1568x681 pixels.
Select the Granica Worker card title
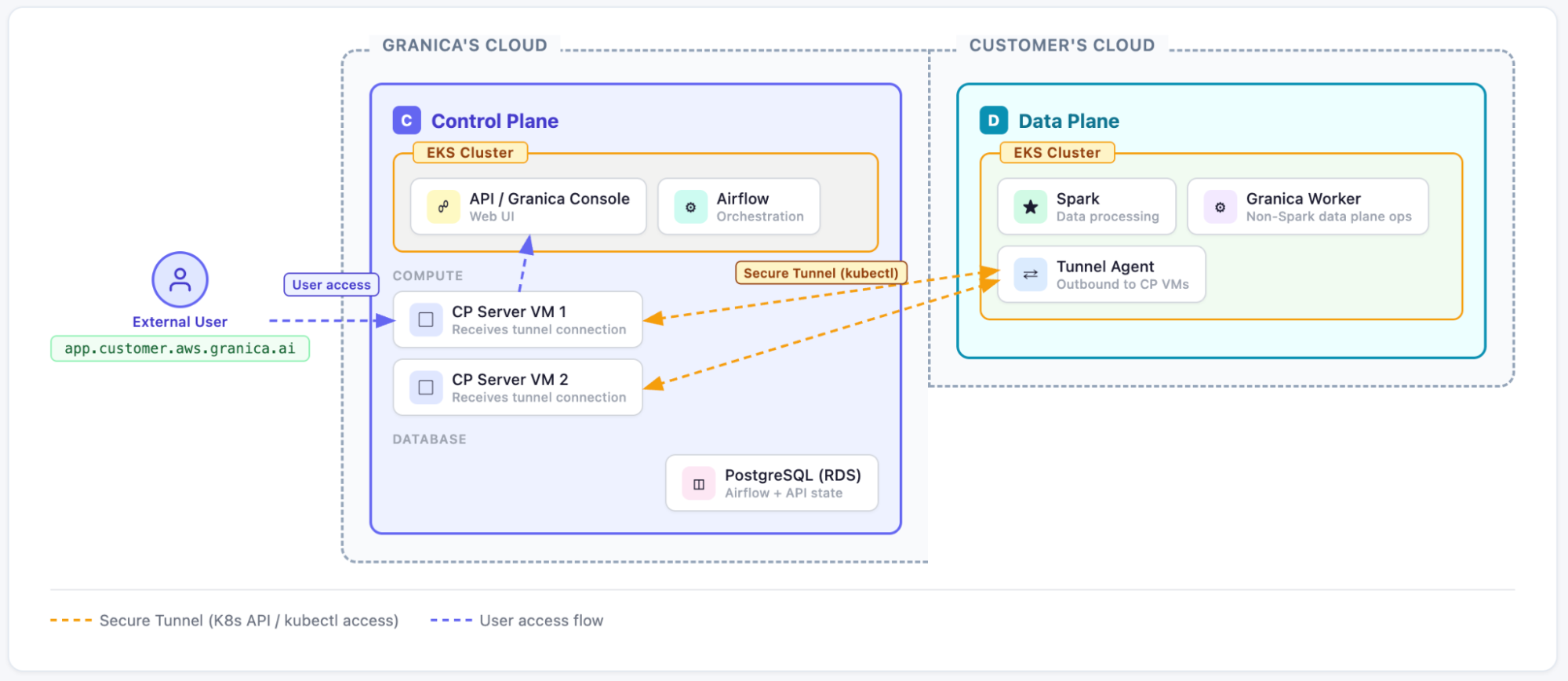pyautogui.click(x=1303, y=198)
